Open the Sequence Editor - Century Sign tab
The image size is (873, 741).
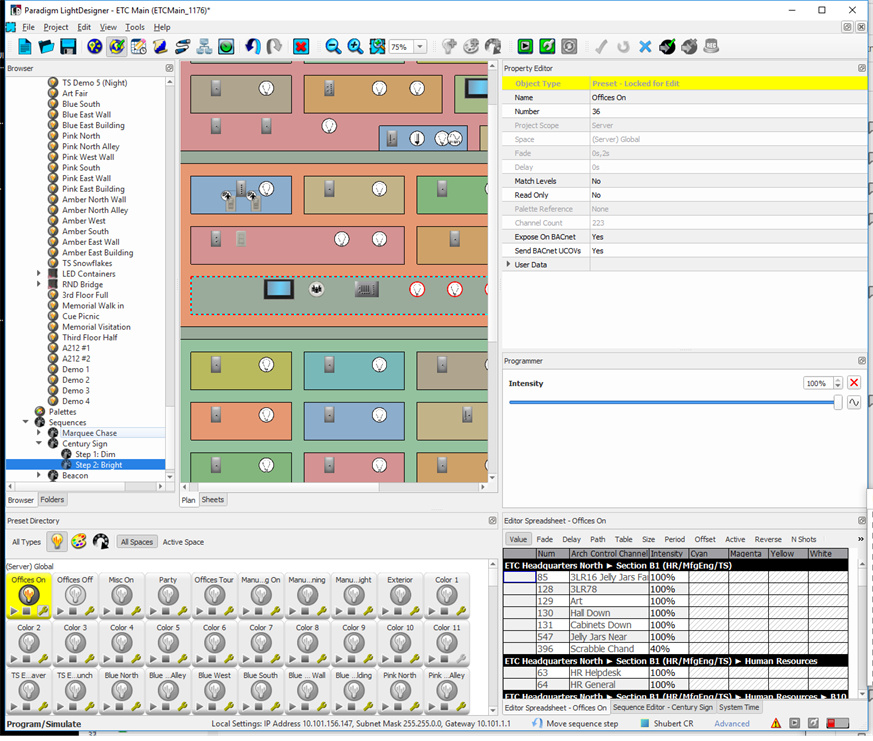coord(663,707)
